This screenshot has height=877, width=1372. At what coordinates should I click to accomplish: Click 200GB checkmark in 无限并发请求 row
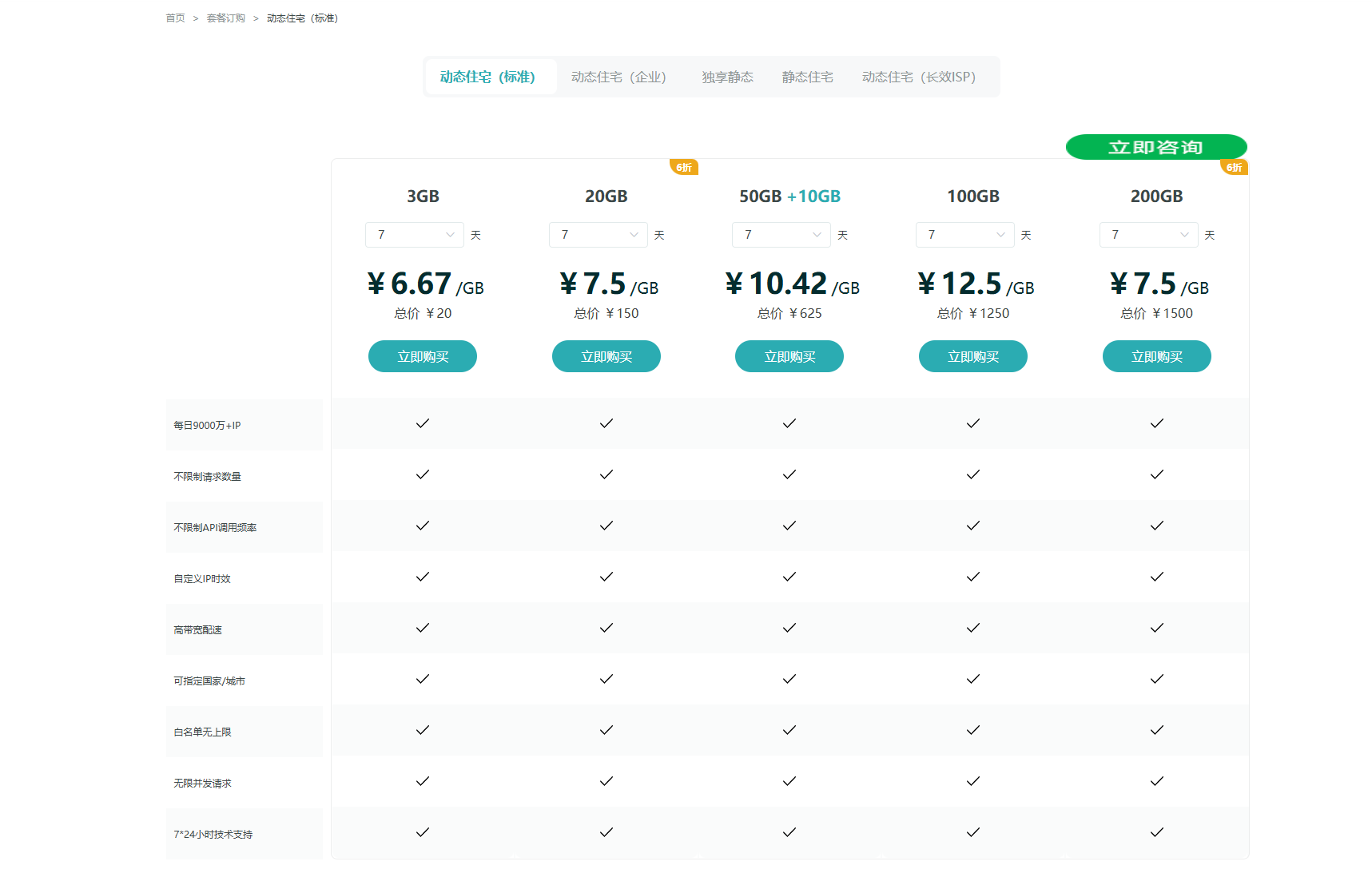[1157, 781]
